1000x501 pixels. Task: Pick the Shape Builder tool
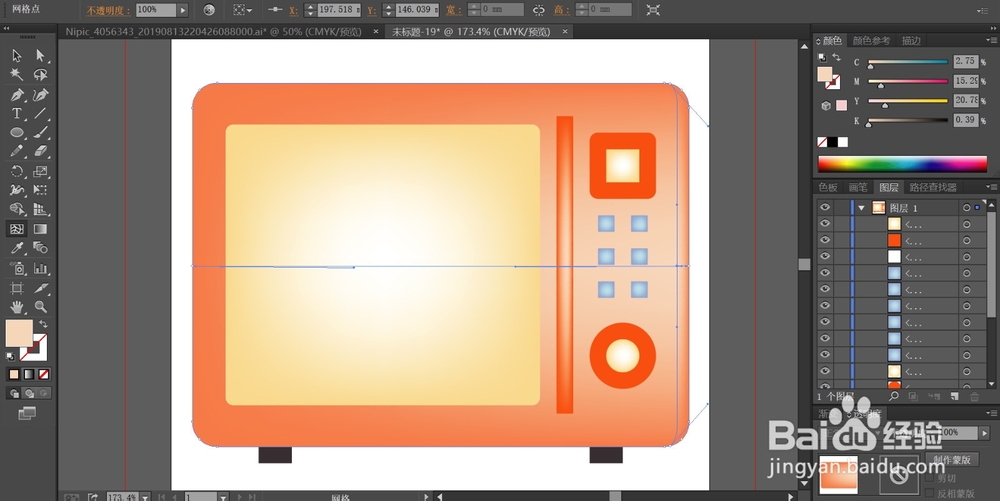[x=17, y=209]
